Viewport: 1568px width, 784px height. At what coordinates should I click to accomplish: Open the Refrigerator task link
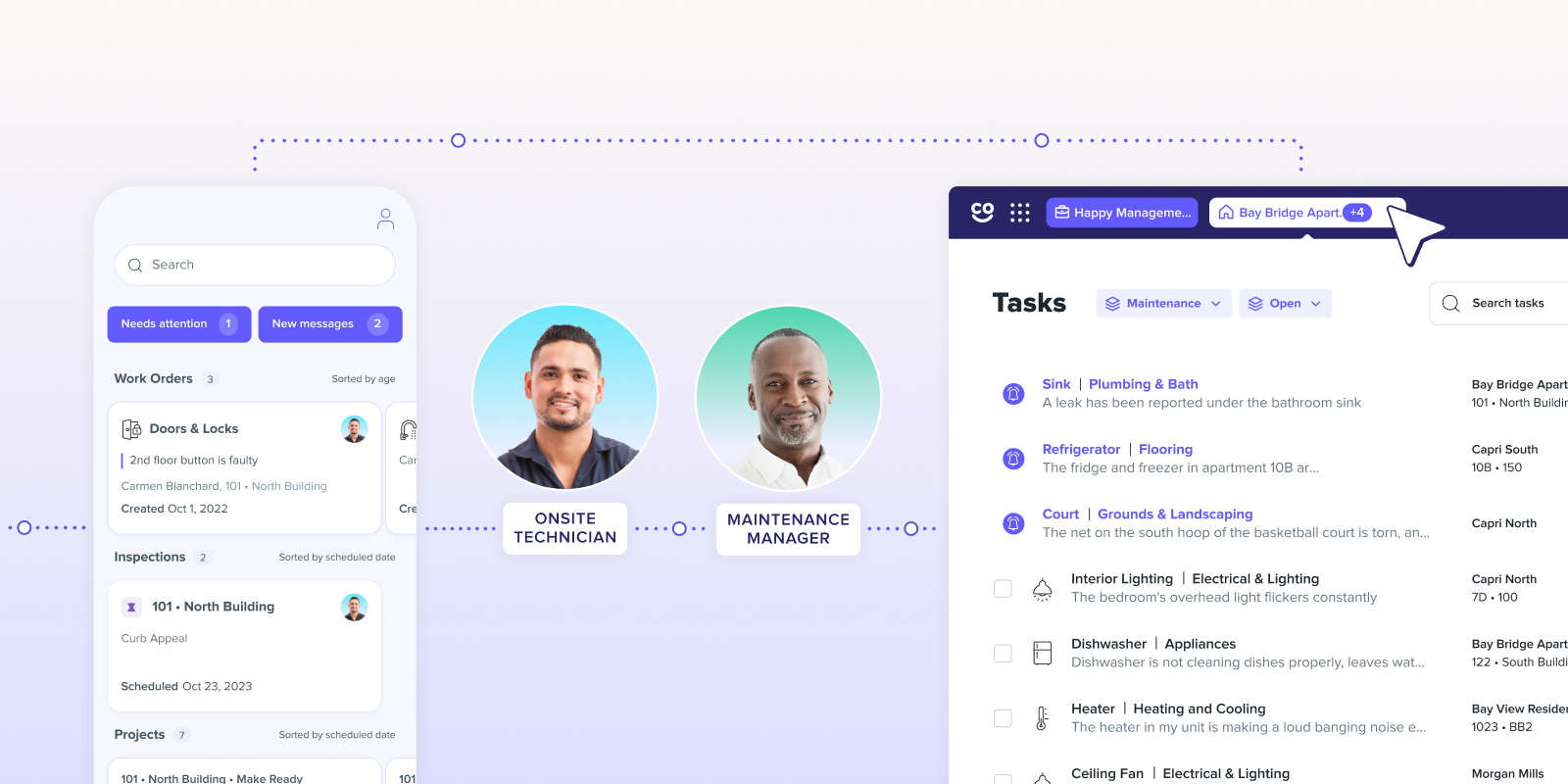coord(1081,450)
